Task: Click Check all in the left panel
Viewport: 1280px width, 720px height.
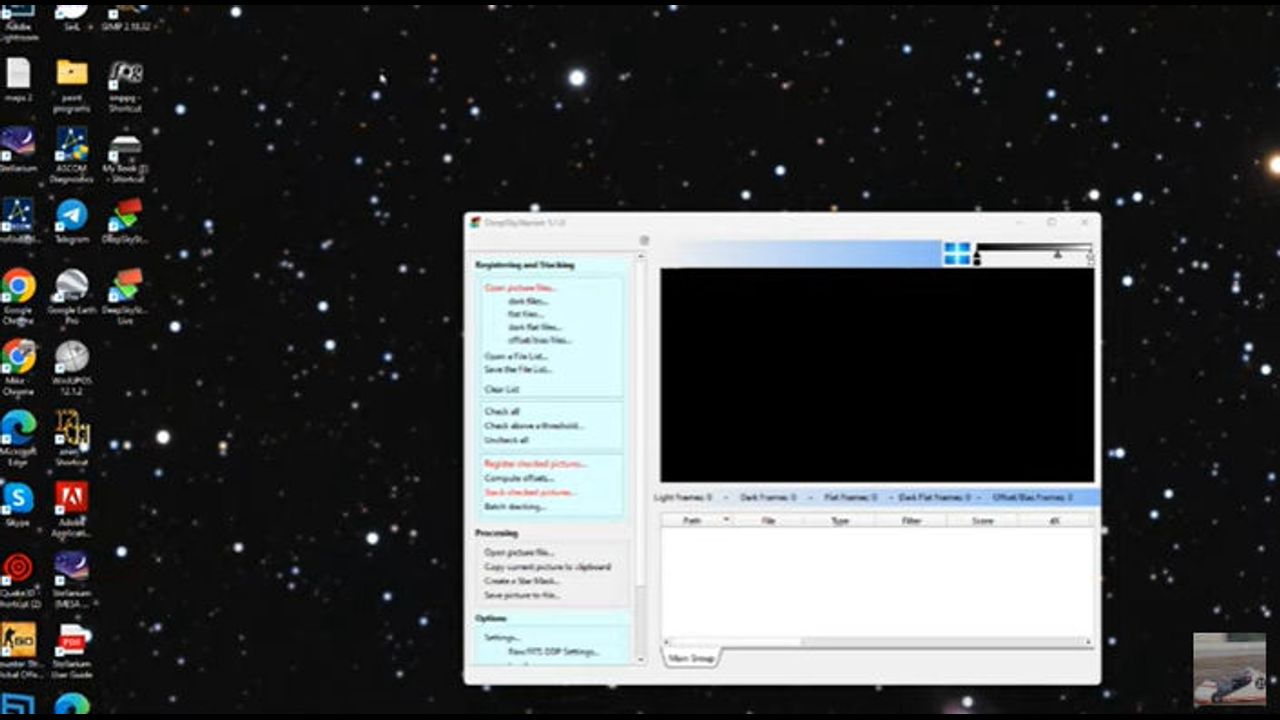Action: [x=502, y=412]
